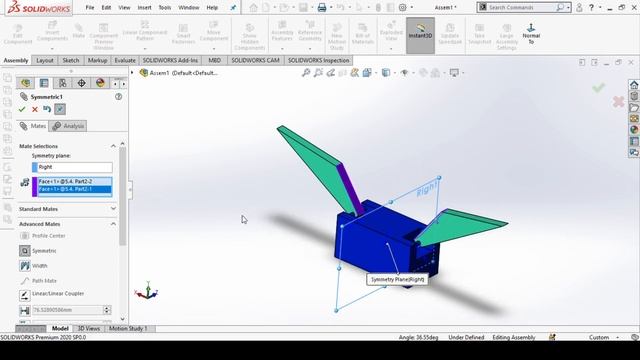Click the Zoom to Fit view icon
640x360 pixels.
[x=306, y=73]
